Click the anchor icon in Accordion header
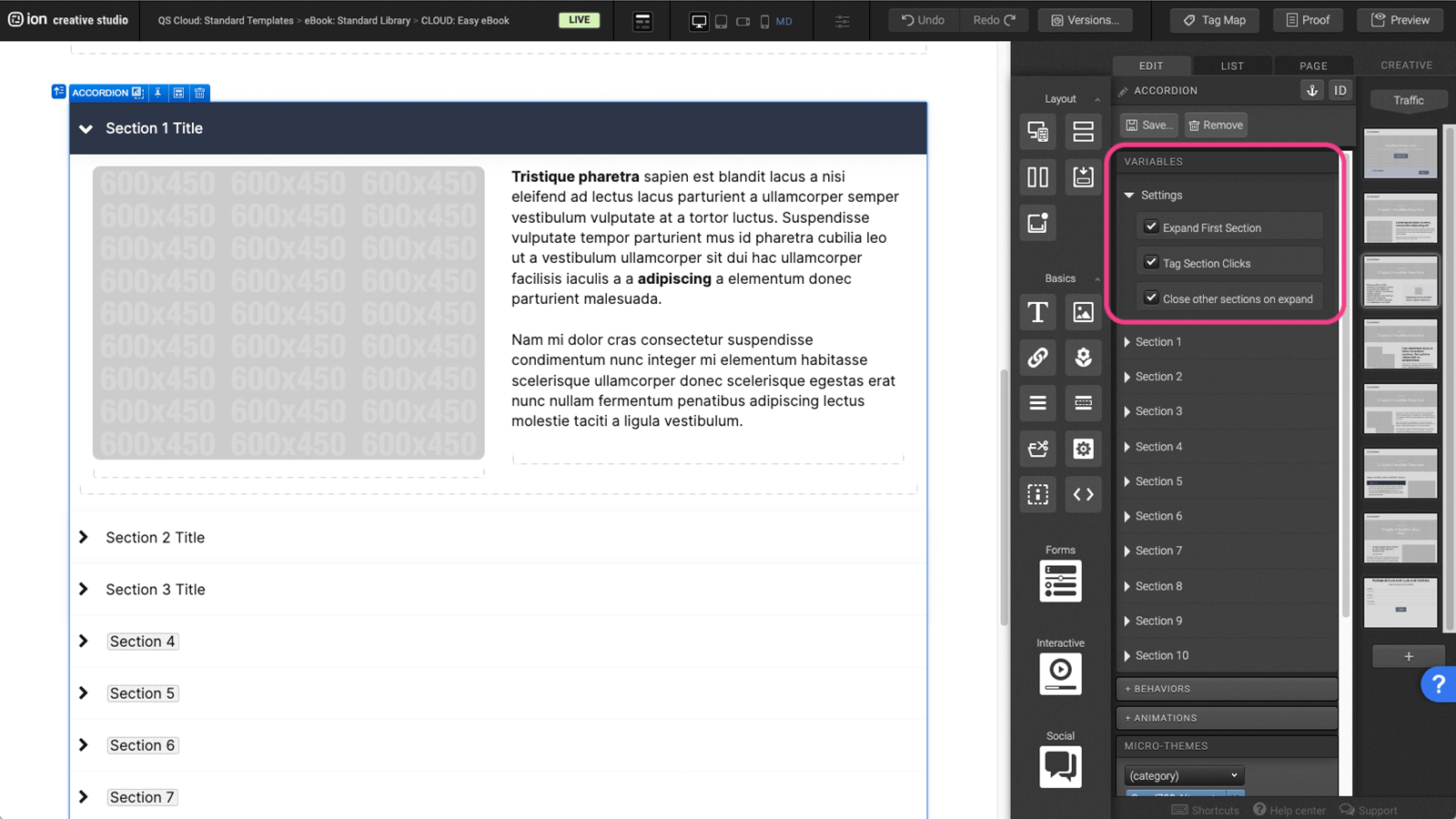1456x819 pixels. click(1312, 90)
